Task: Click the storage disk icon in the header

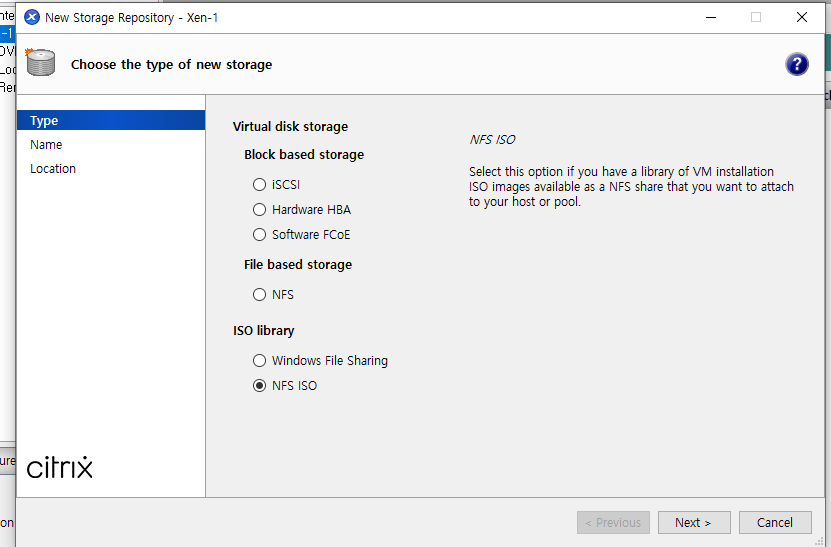Action: point(41,63)
